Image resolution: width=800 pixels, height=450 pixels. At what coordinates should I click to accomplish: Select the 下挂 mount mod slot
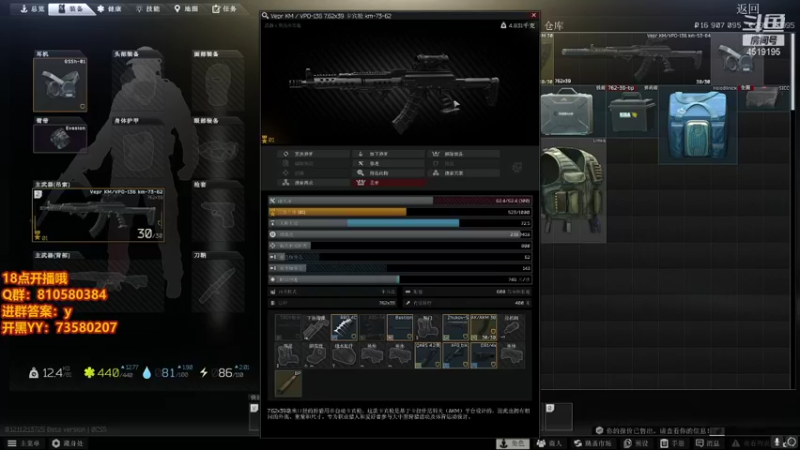[316, 328]
